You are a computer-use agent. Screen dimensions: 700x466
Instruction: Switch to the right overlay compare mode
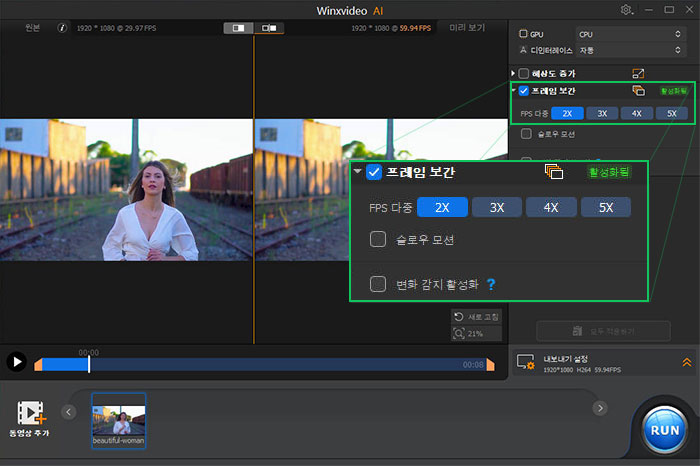click(x=268, y=29)
